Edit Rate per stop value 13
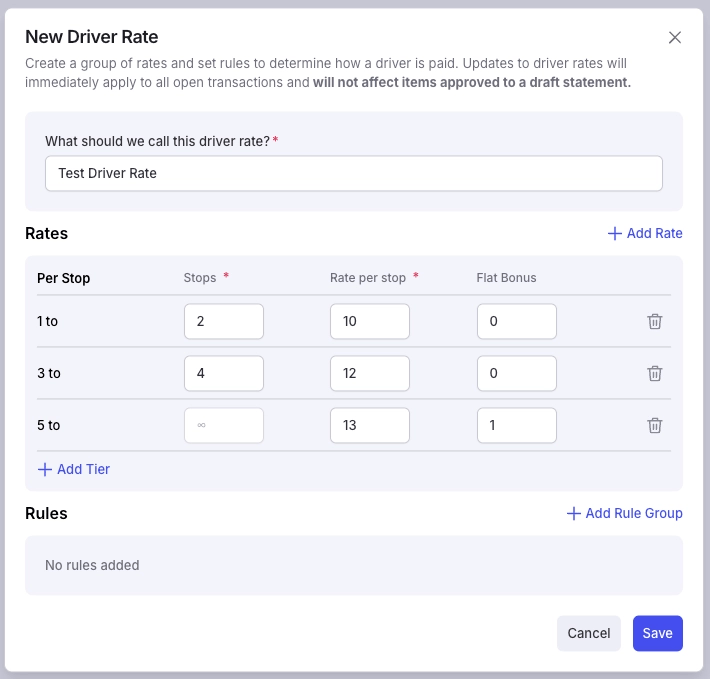The width and height of the screenshot is (710, 679). coord(370,426)
